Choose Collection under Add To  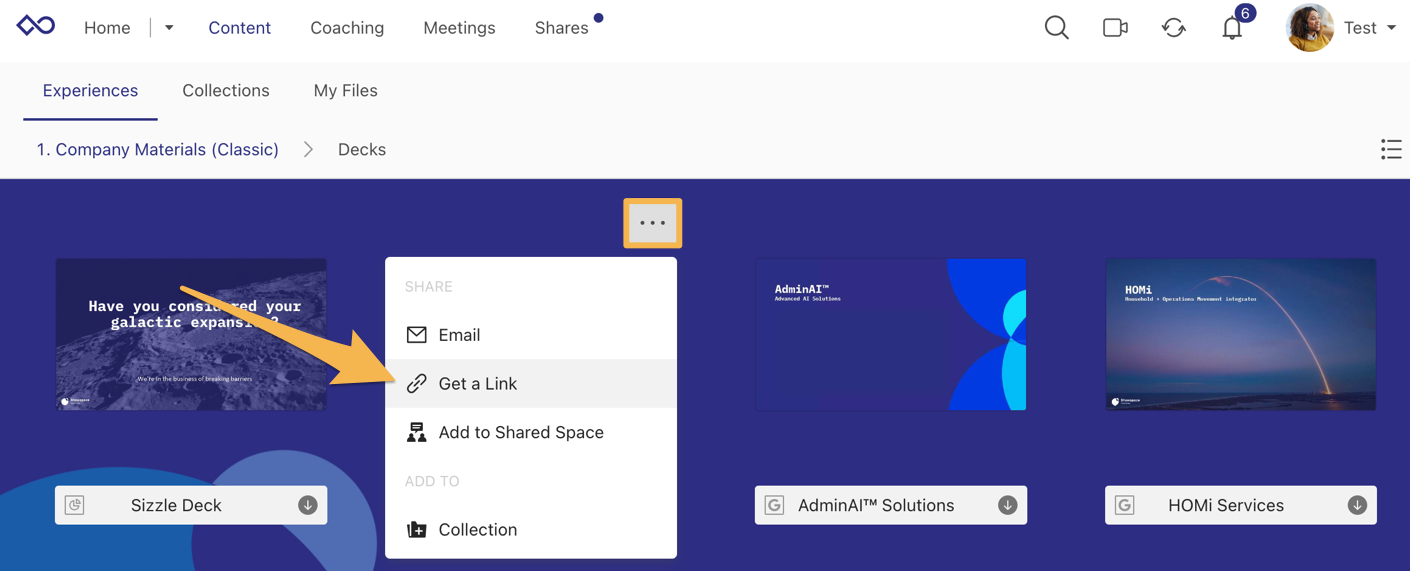pos(531,529)
